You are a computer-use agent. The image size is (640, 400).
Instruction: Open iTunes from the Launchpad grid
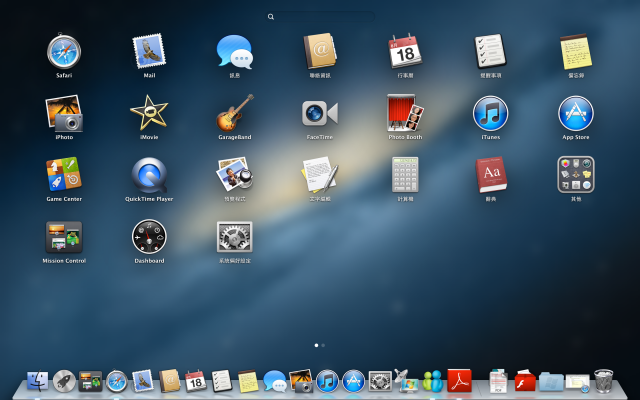click(490, 113)
